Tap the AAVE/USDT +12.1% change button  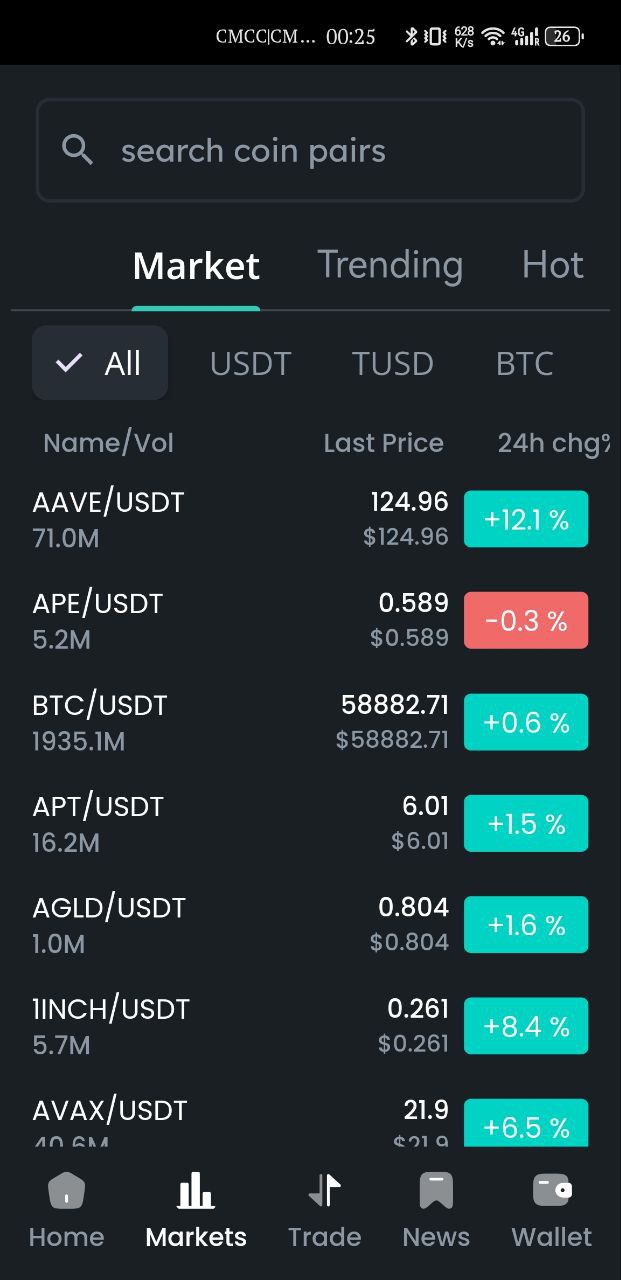pos(526,520)
